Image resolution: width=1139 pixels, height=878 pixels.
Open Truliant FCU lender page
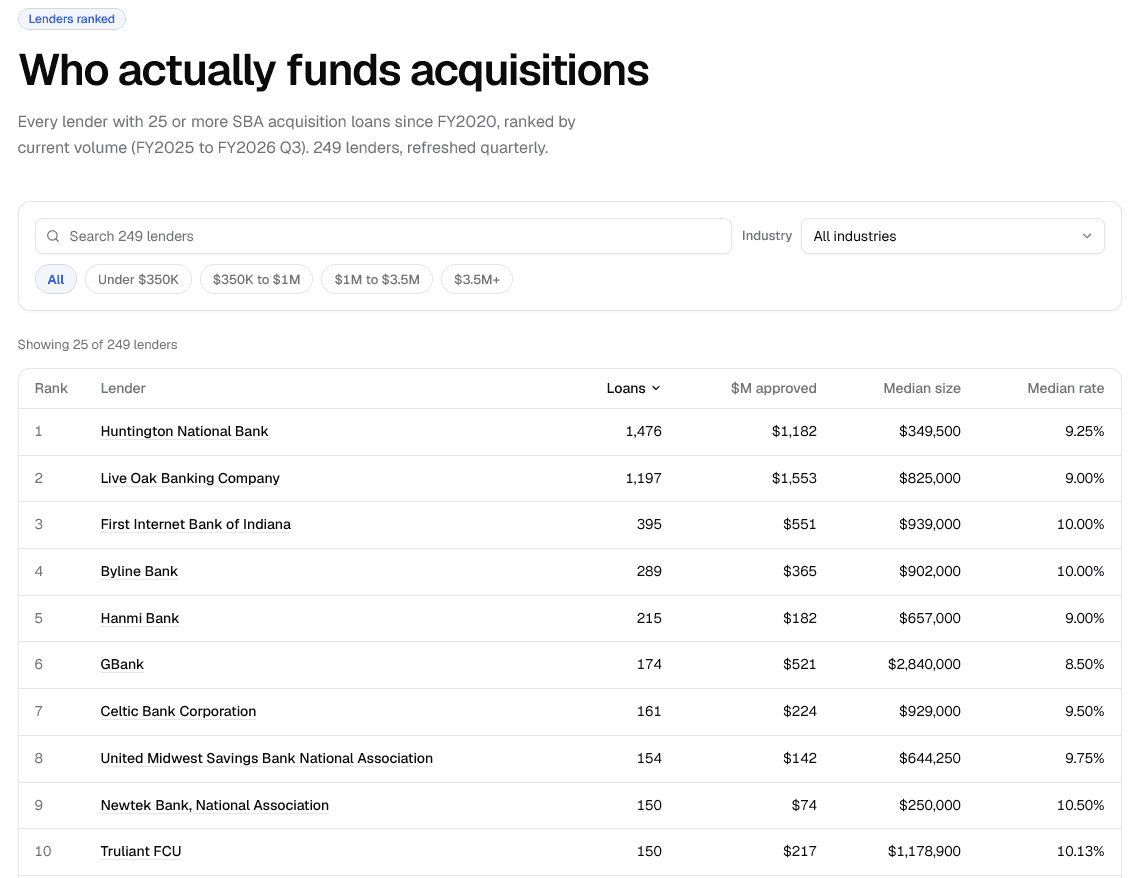pos(141,851)
